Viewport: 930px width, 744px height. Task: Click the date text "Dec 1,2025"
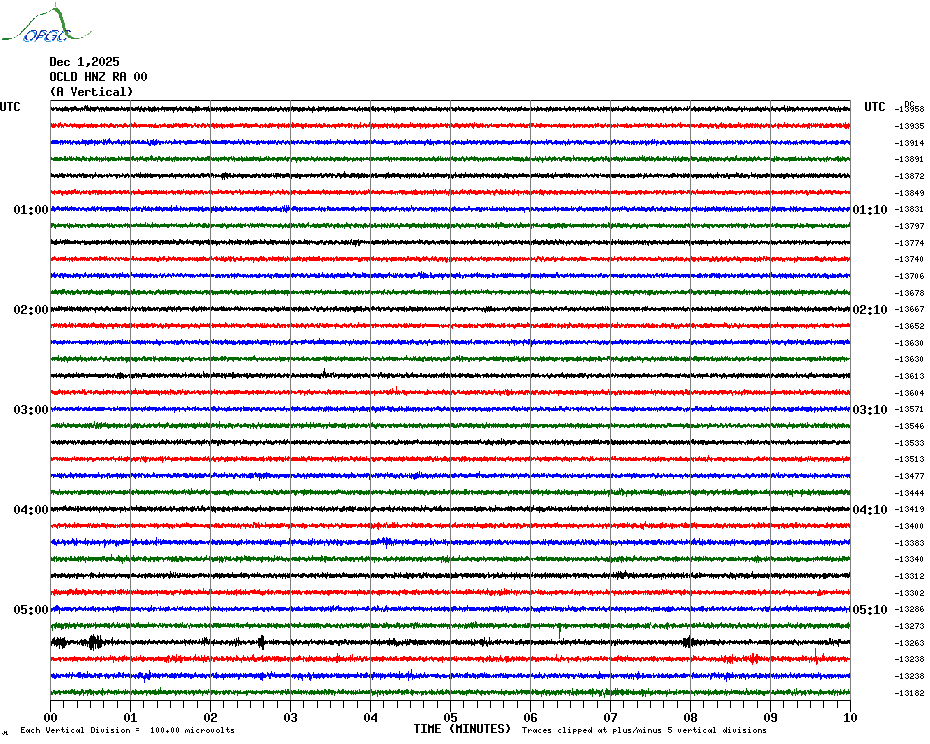click(x=84, y=62)
